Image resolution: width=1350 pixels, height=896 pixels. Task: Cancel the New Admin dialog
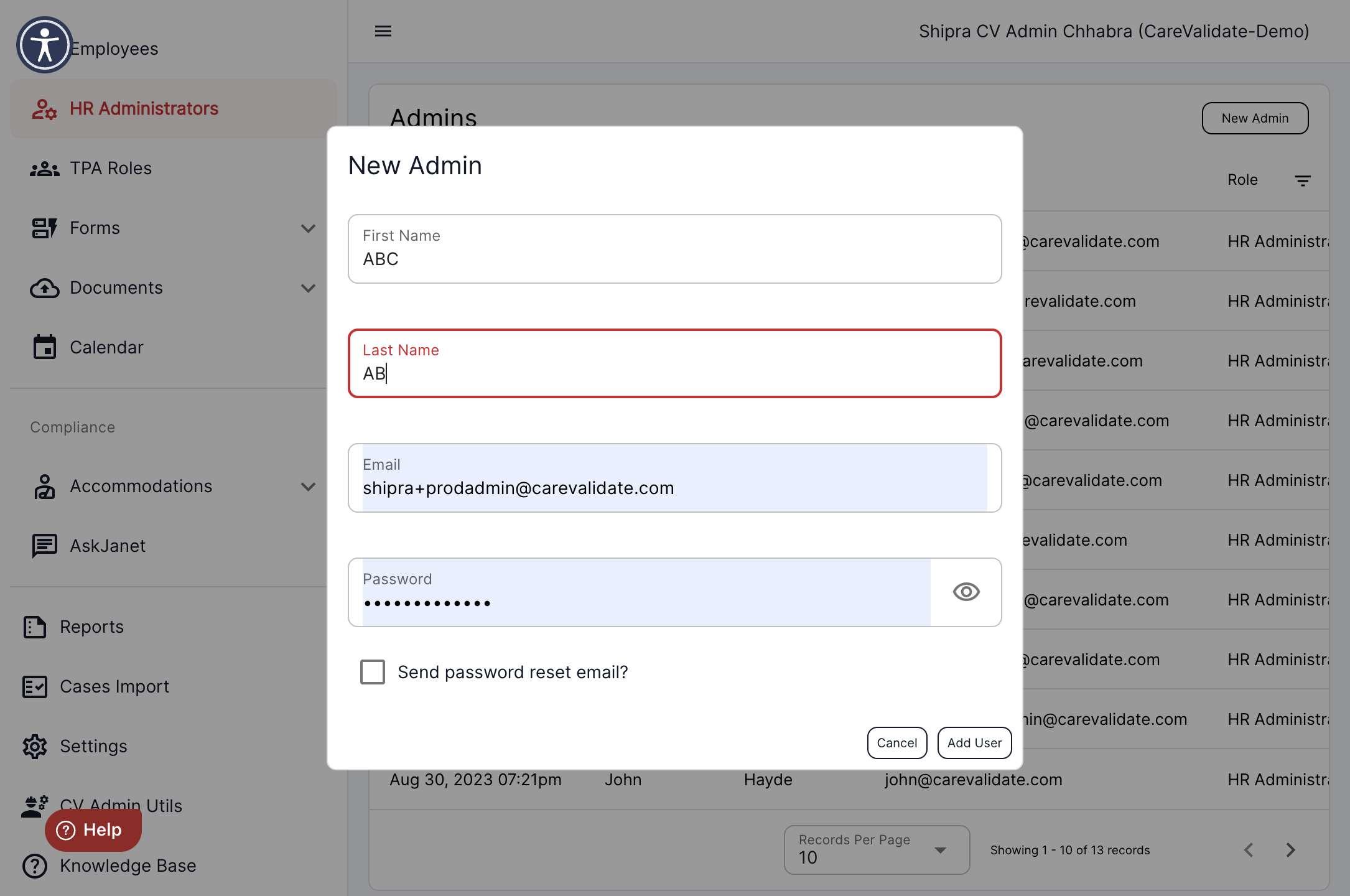pos(897,743)
